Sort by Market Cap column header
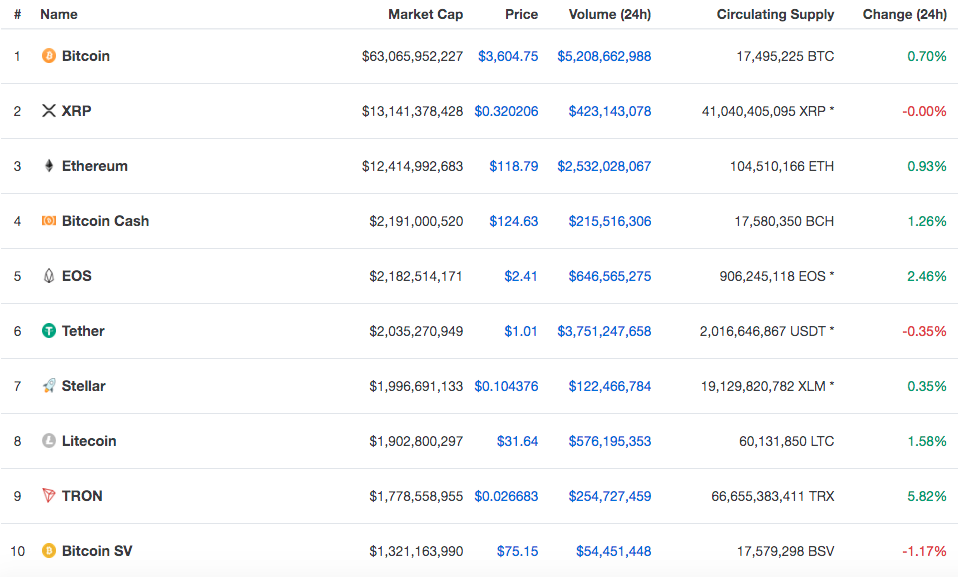958x577 pixels. [425, 14]
